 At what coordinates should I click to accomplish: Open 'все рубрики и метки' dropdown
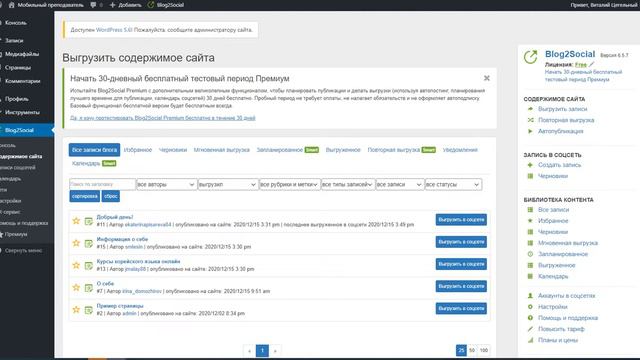[289, 184]
